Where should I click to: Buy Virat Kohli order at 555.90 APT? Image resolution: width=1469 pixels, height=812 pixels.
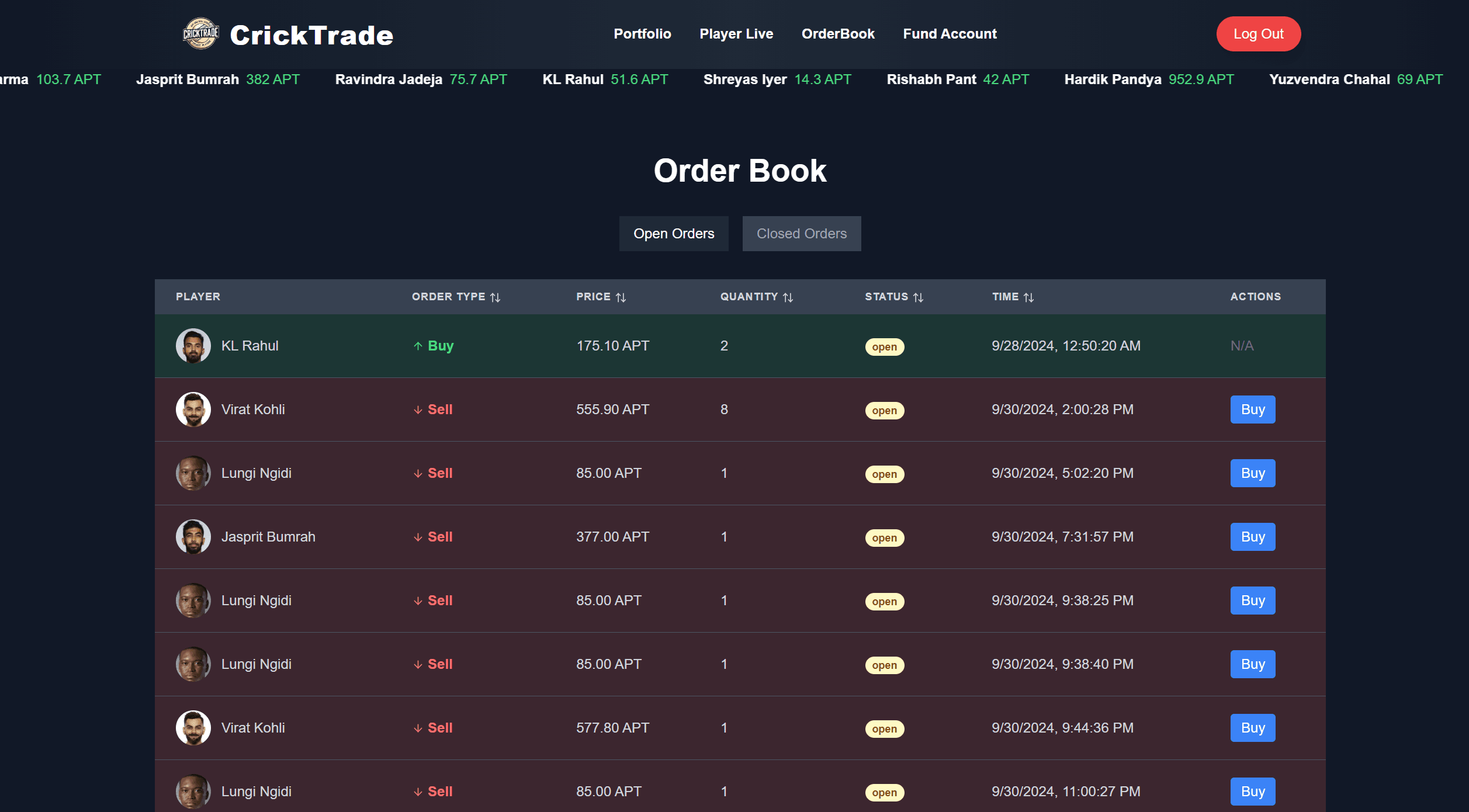pyautogui.click(x=1253, y=410)
